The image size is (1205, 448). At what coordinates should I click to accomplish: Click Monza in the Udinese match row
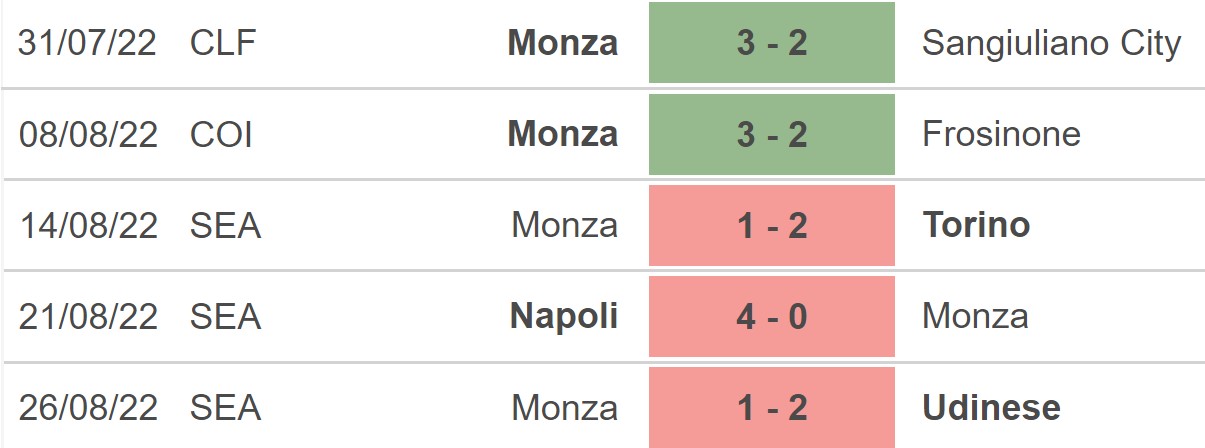[x=564, y=407]
